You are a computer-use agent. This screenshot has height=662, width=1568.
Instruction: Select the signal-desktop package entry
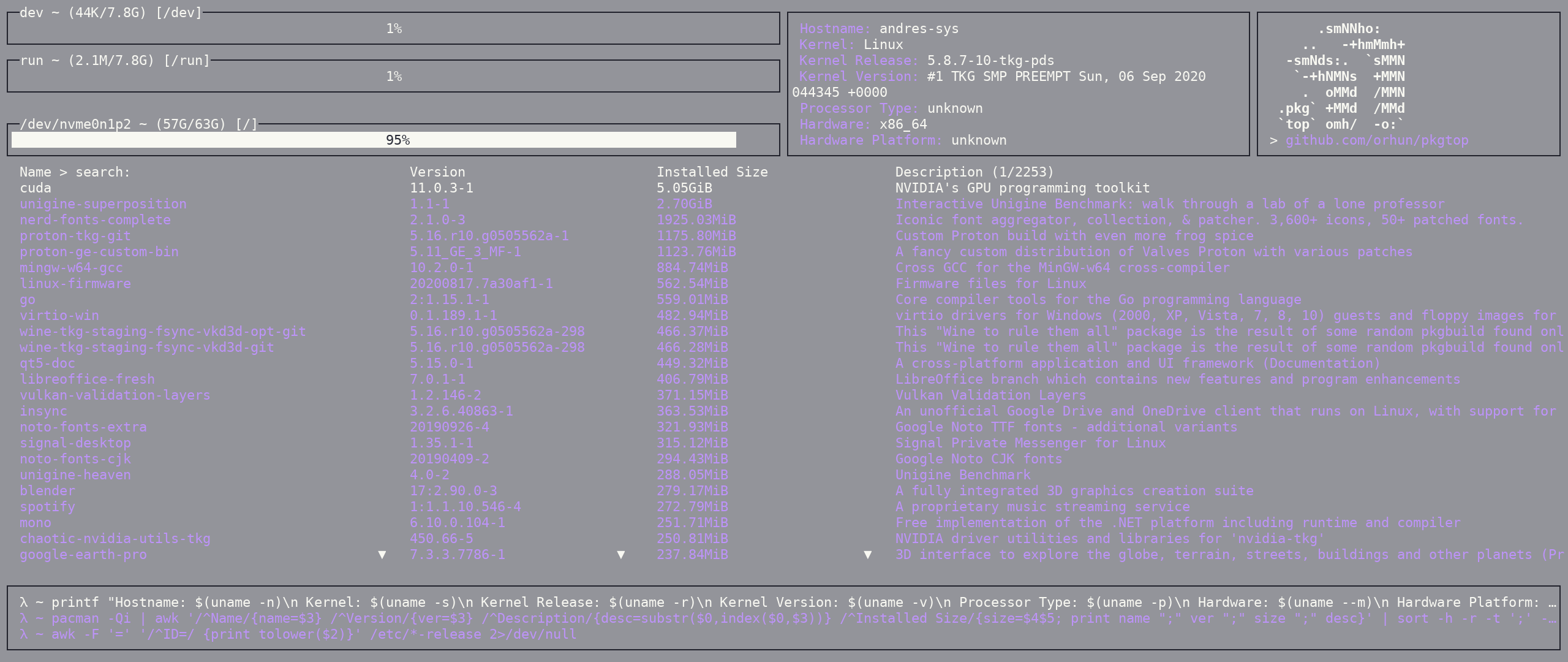75,443
